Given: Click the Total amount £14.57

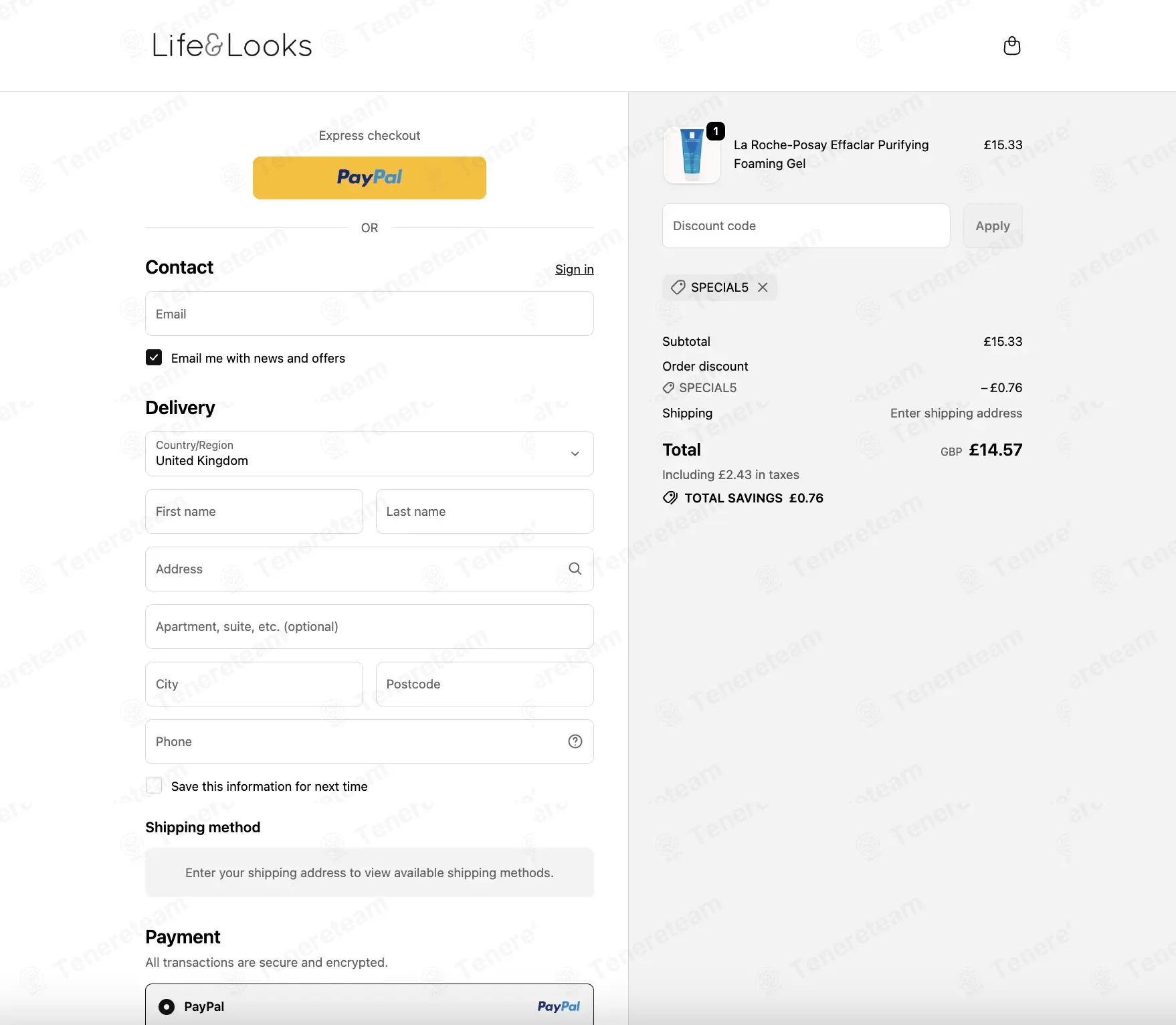Looking at the screenshot, I should [x=995, y=450].
